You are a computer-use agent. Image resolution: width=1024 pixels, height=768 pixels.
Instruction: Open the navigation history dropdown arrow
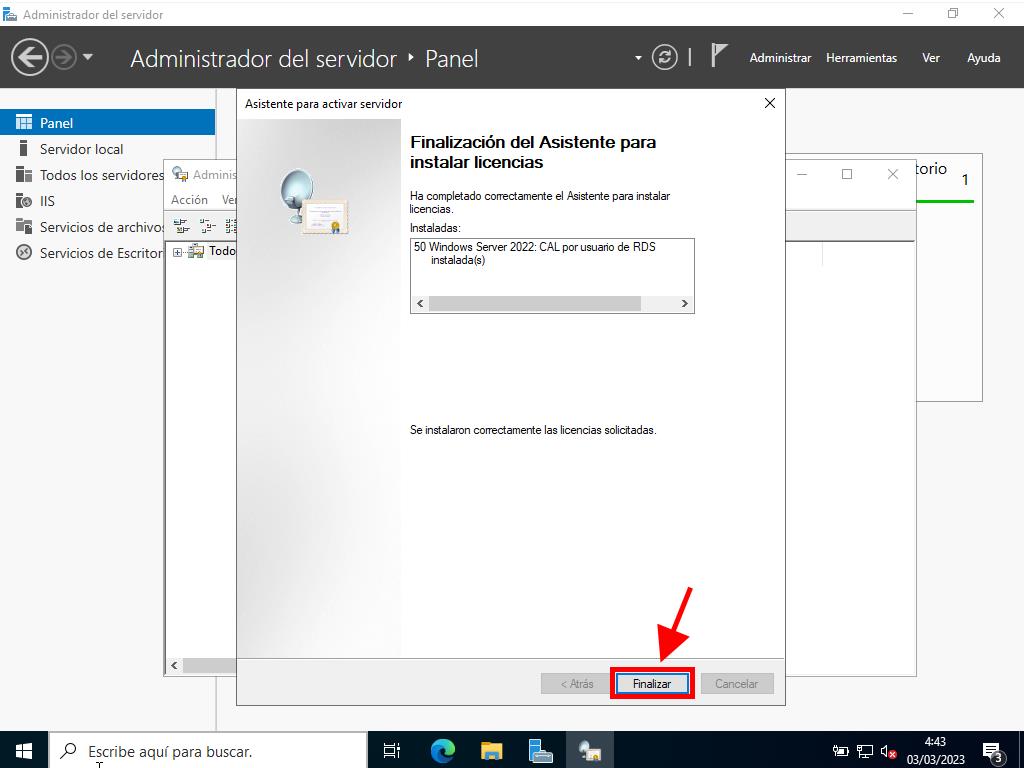click(x=88, y=58)
